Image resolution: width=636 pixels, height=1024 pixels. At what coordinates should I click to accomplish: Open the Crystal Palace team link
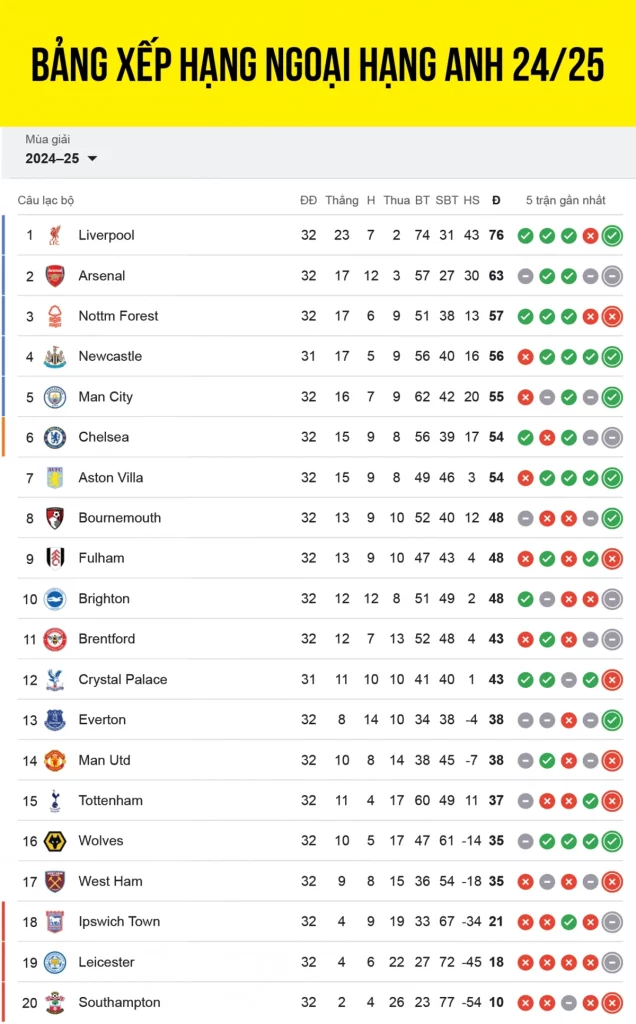pos(122,679)
